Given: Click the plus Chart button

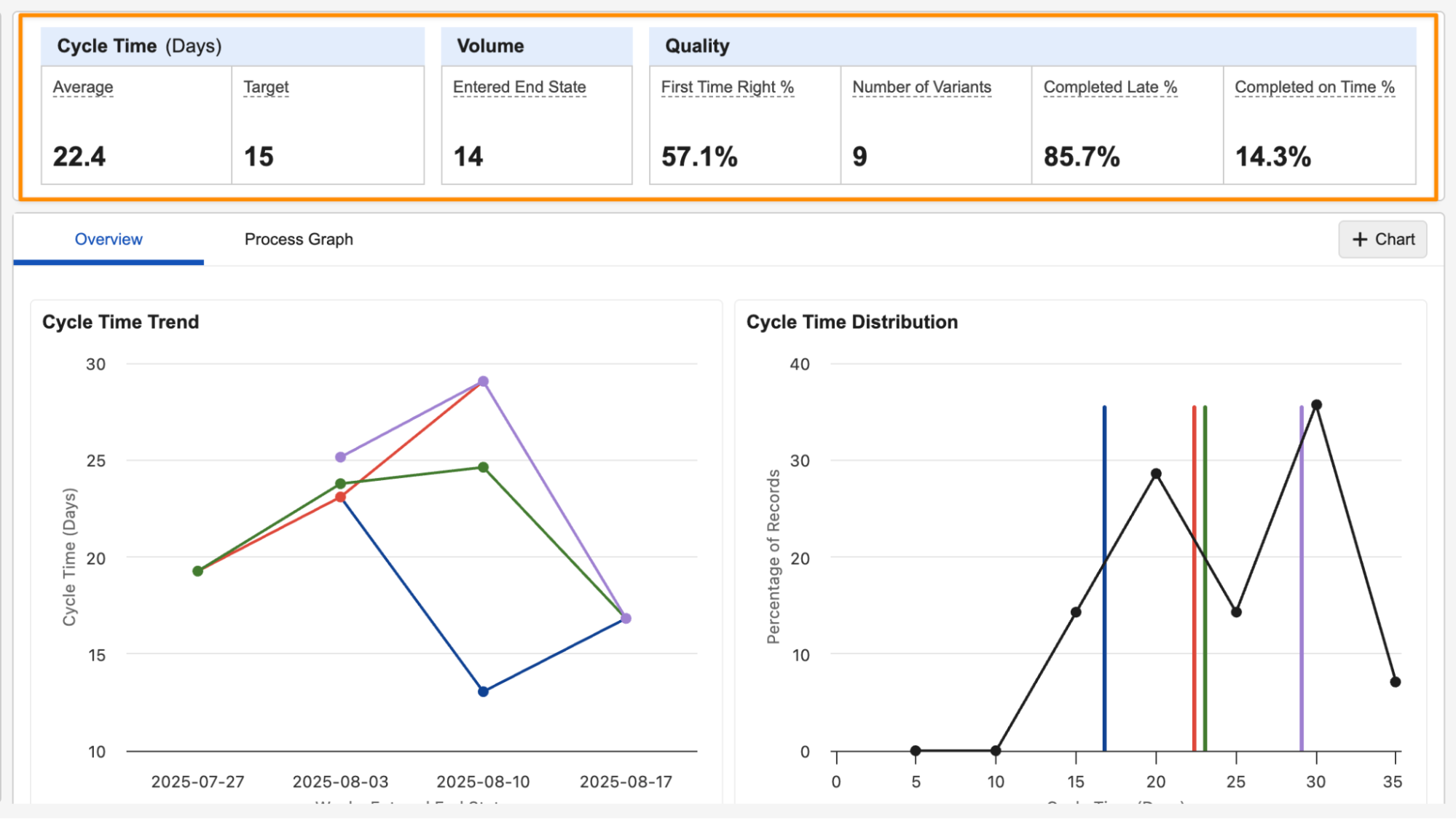Looking at the screenshot, I should [1382, 239].
